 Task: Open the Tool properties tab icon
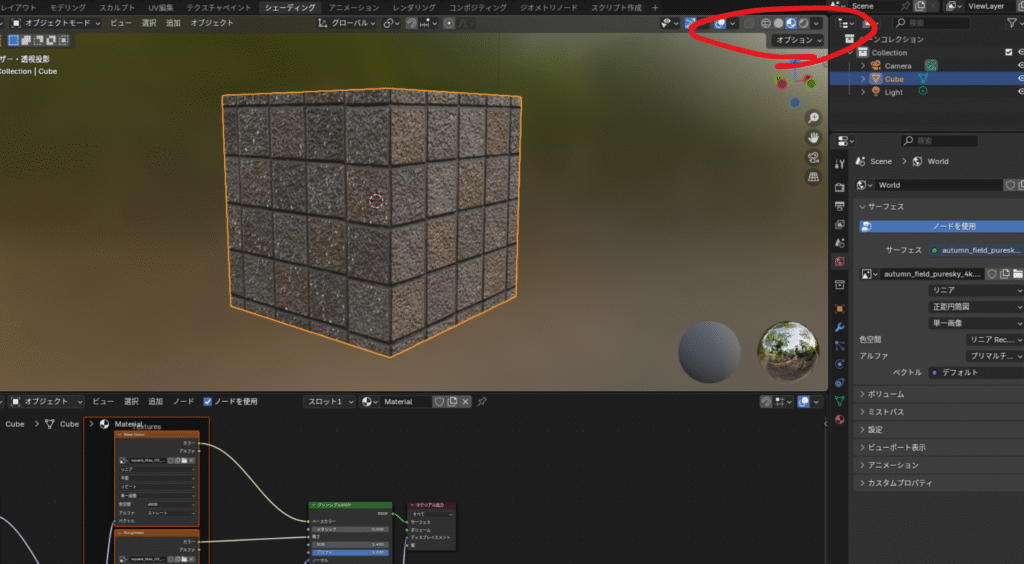point(840,164)
